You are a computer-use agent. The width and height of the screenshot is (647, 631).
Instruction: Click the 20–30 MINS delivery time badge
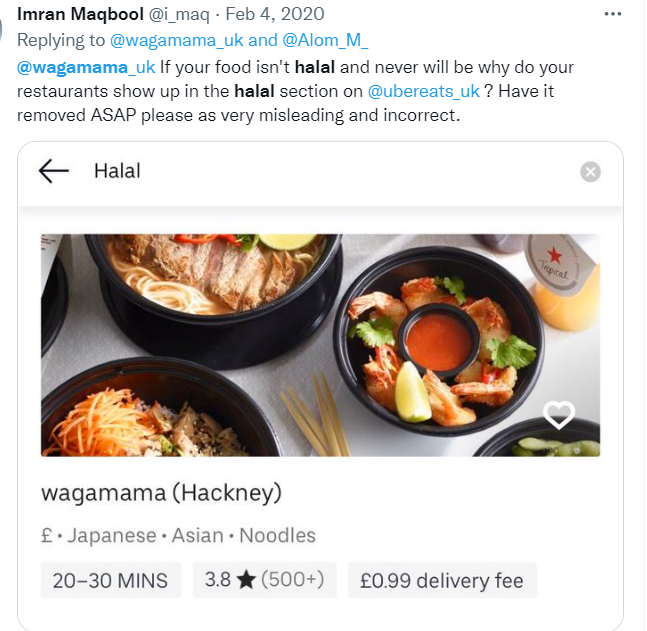[x=111, y=580]
